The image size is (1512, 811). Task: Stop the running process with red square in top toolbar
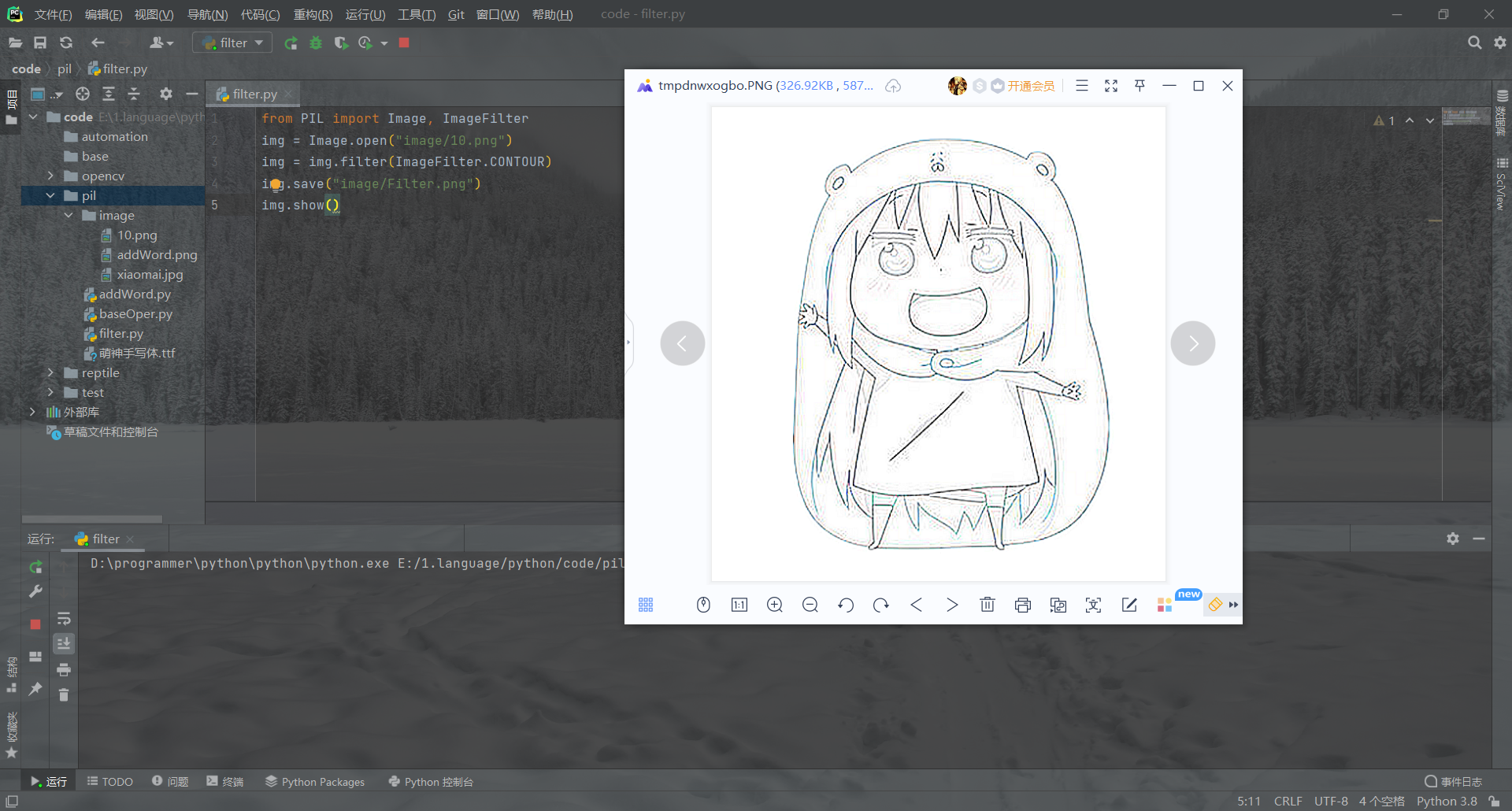(x=404, y=43)
